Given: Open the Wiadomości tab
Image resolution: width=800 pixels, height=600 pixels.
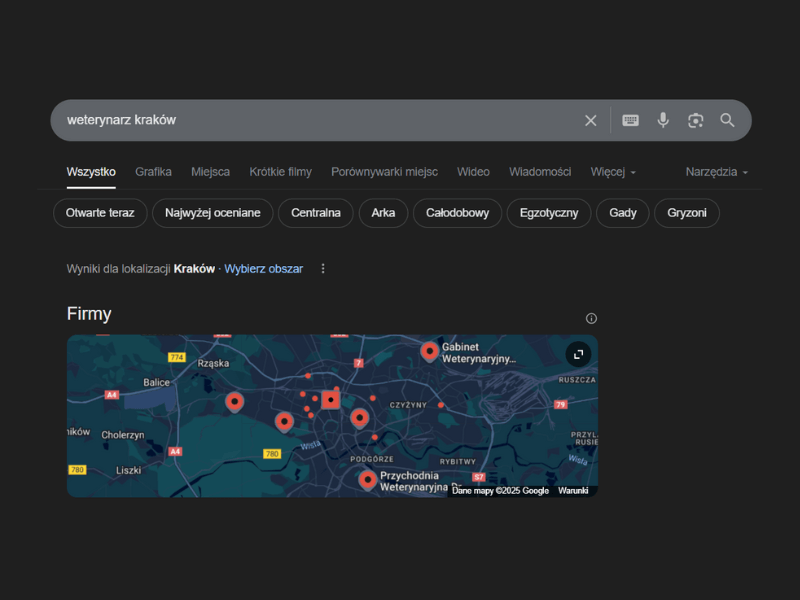Looking at the screenshot, I should click(x=540, y=172).
